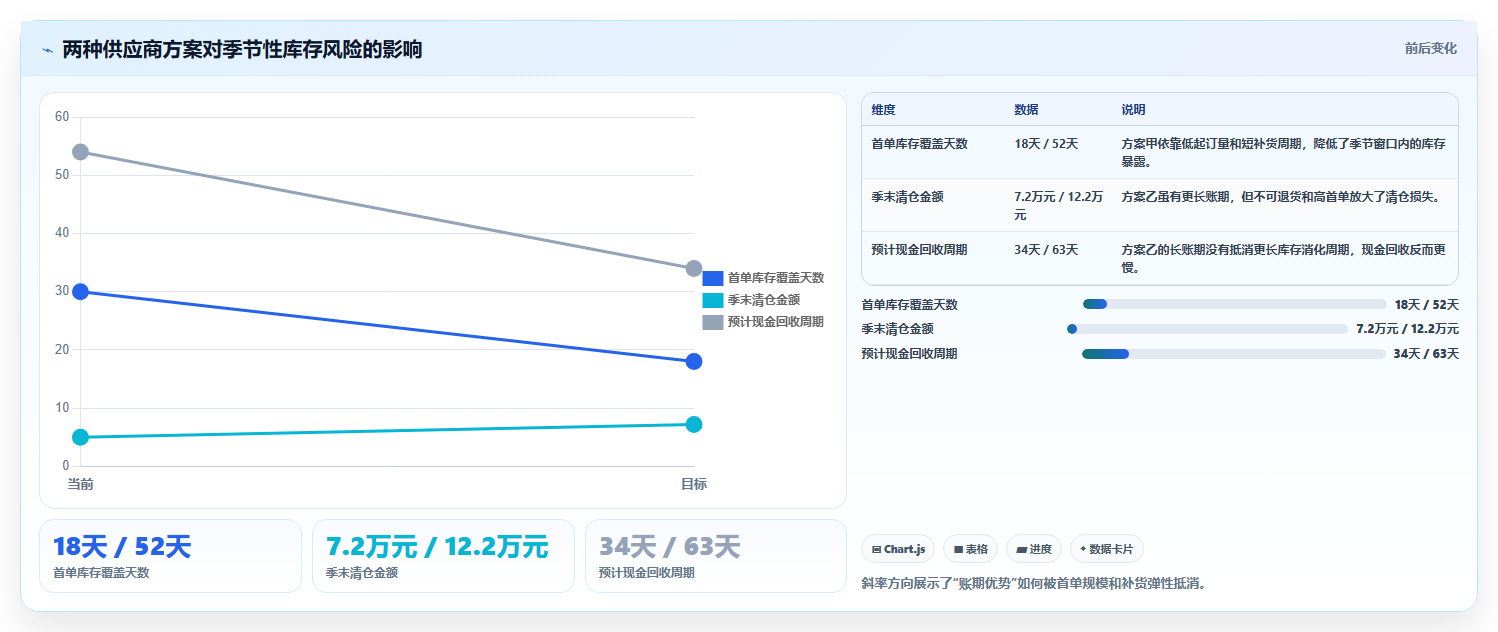Click the cyan data point at 当前
This screenshot has height=632, width=1498.
click(x=81, y=437)
